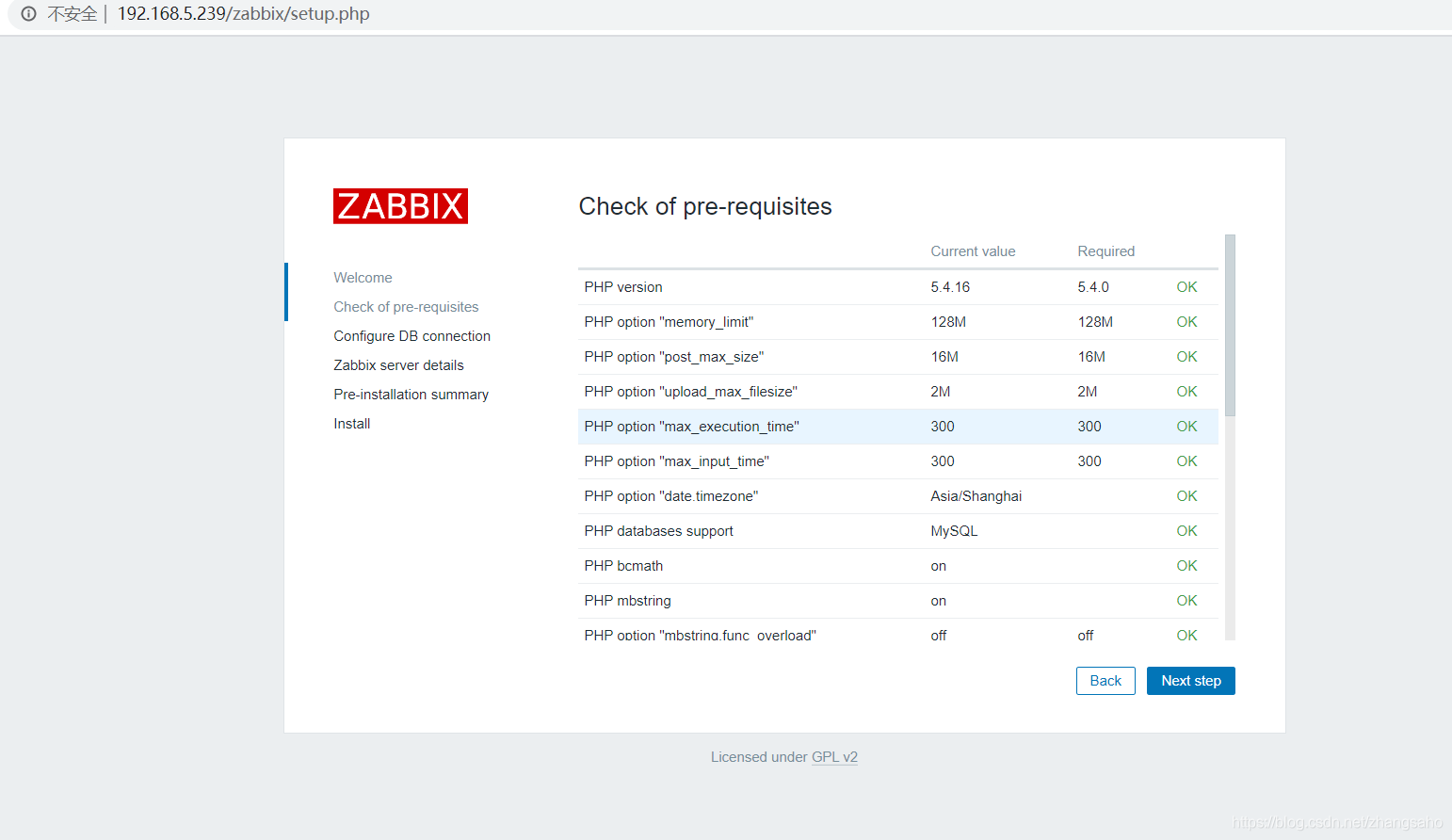
Task: Open Configure DB connection step
Action: pos(411,336)
